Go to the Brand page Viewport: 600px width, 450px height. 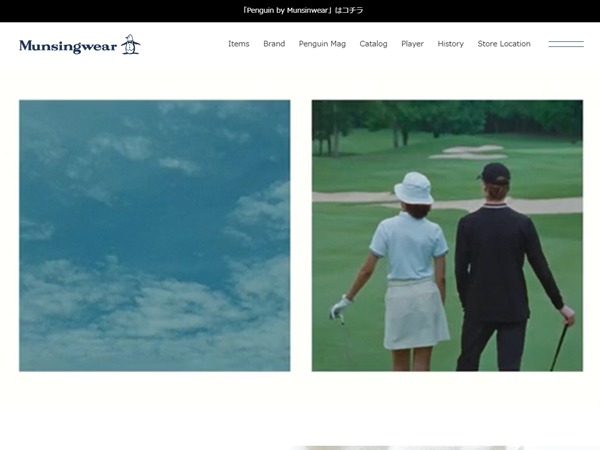click(x=274, y=44)
